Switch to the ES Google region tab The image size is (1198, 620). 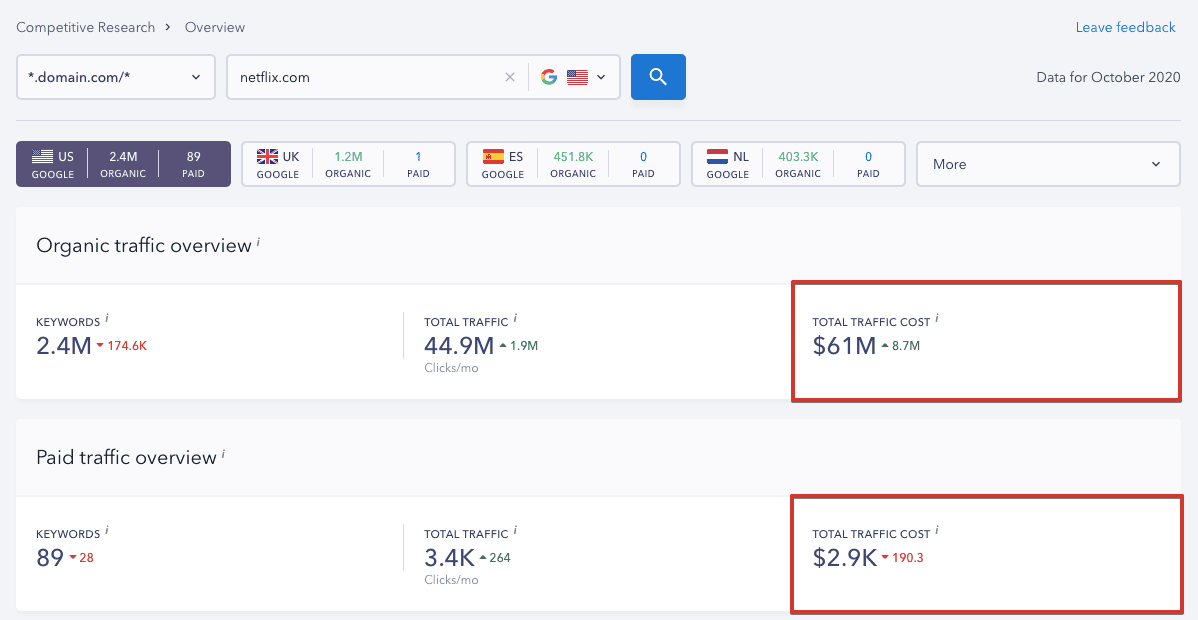tap(573, 164)
